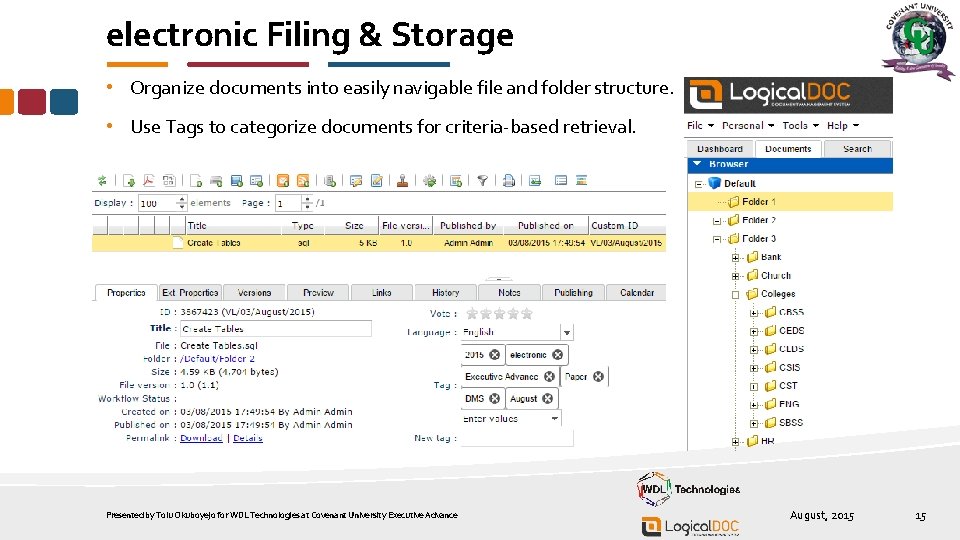
Task: Open the Versions tab
Action: (254, 293)
